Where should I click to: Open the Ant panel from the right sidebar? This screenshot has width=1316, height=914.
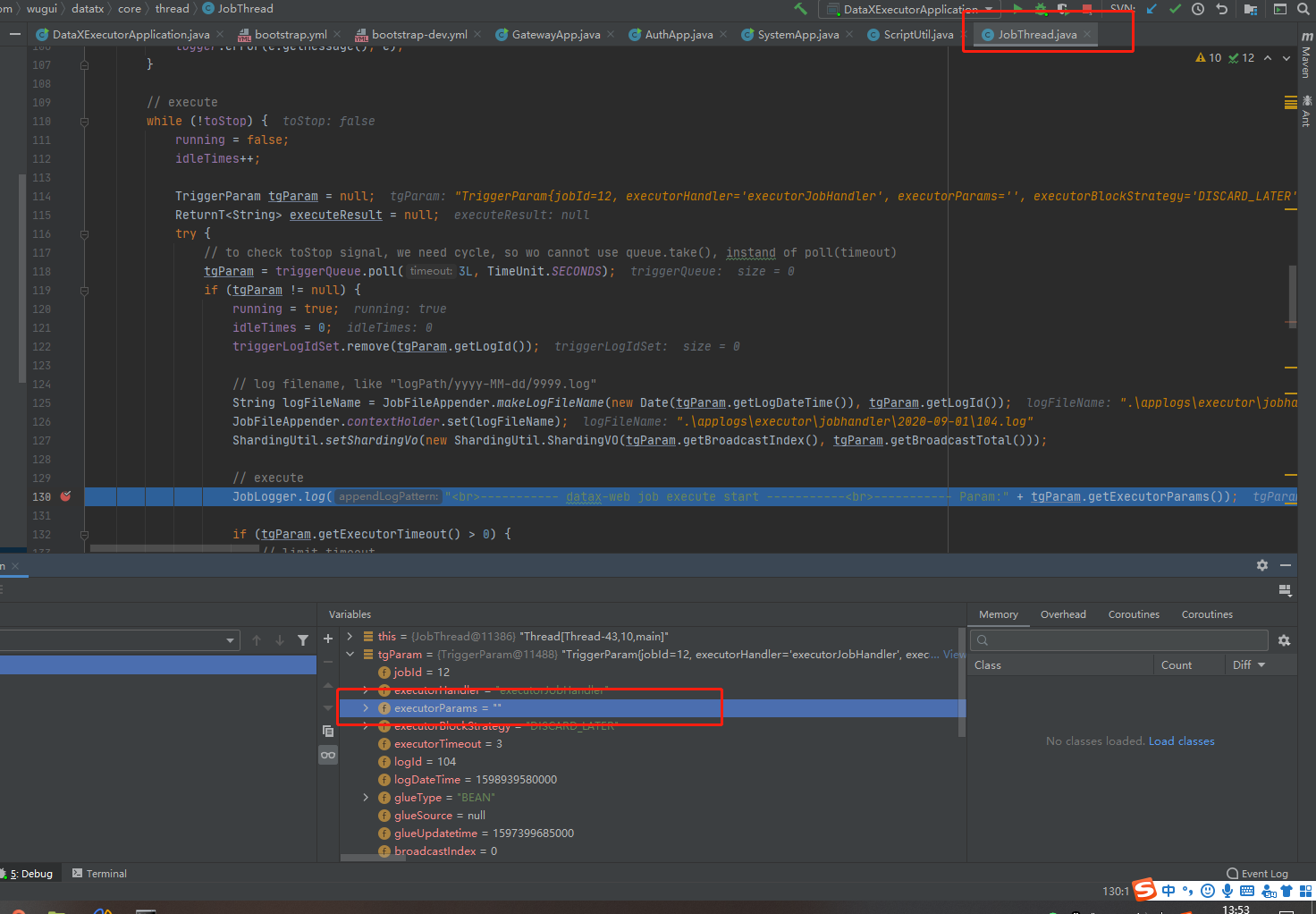1304,109
